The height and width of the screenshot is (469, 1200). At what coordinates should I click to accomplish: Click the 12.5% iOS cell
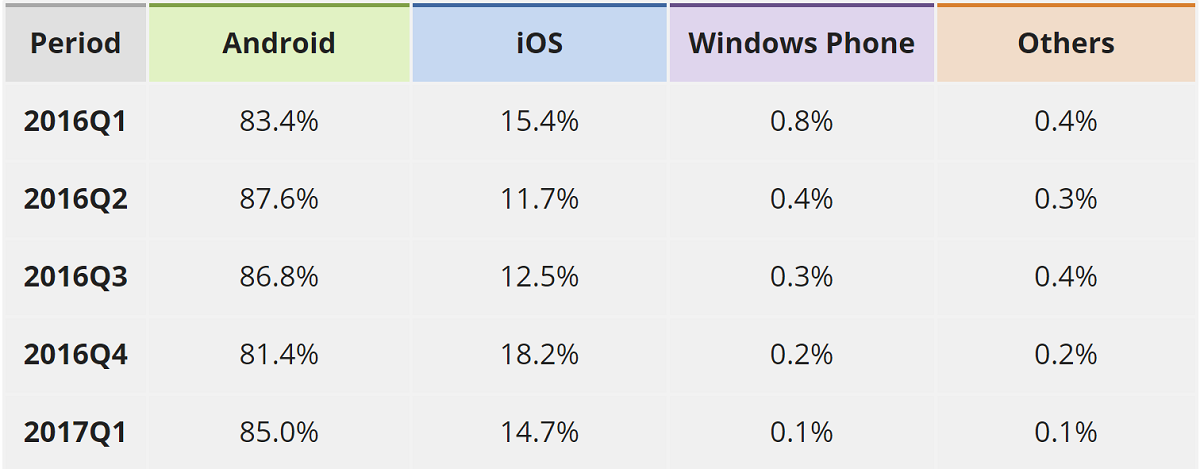click(x=539, y=277)
